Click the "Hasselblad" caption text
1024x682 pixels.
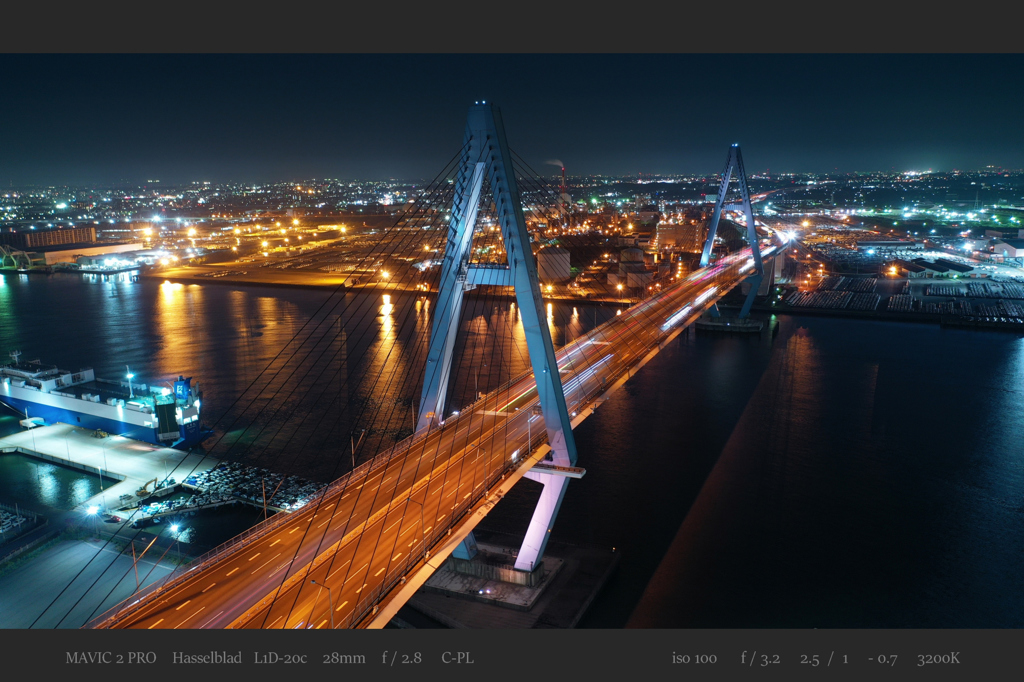[207, 658]
